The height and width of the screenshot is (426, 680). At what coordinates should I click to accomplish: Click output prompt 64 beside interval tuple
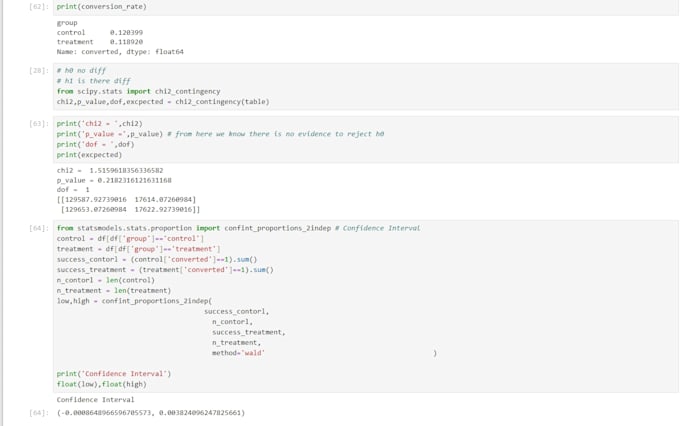tap(39, 413)
